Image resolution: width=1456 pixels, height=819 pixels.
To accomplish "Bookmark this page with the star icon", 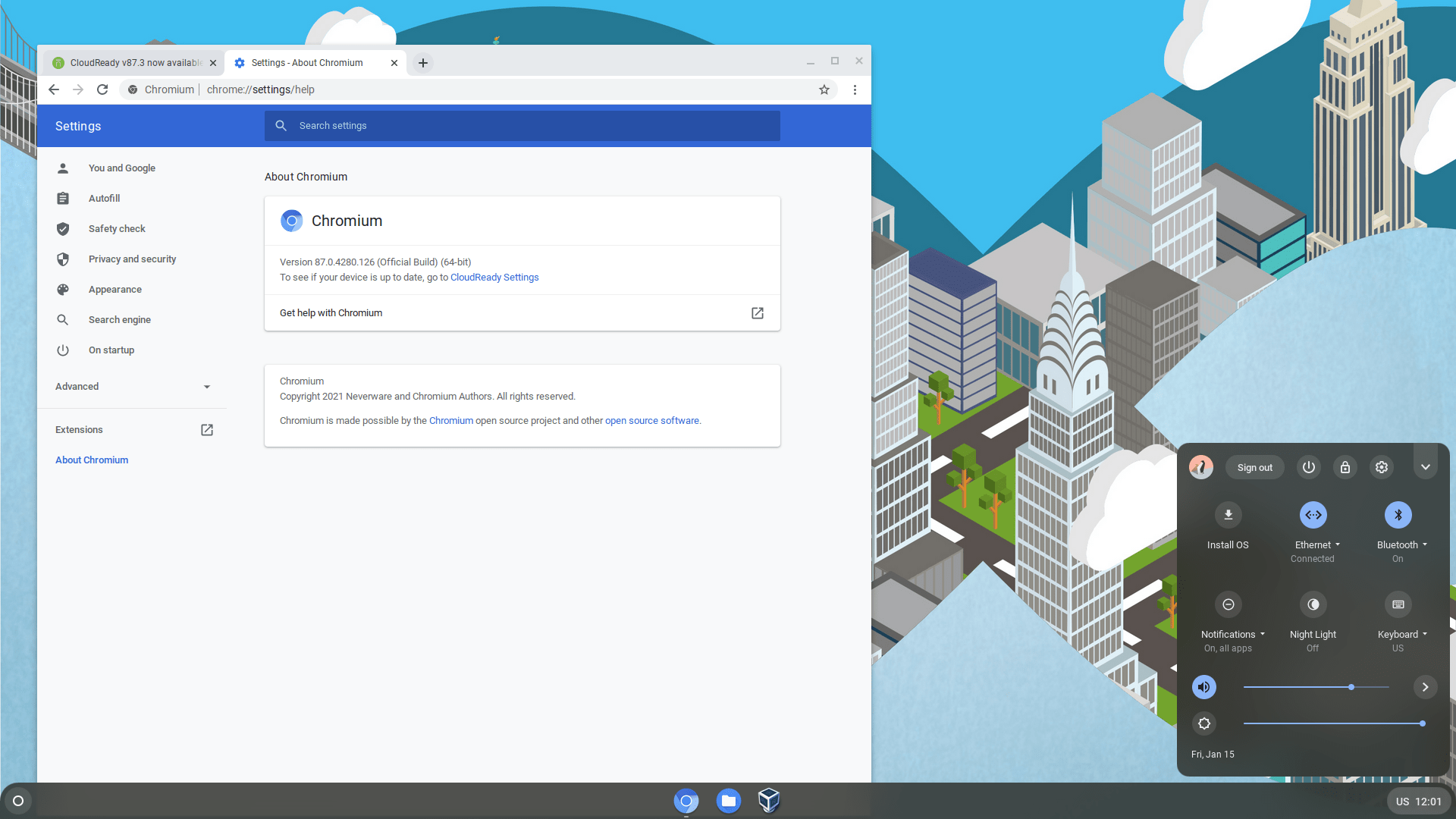I will 824,89.
